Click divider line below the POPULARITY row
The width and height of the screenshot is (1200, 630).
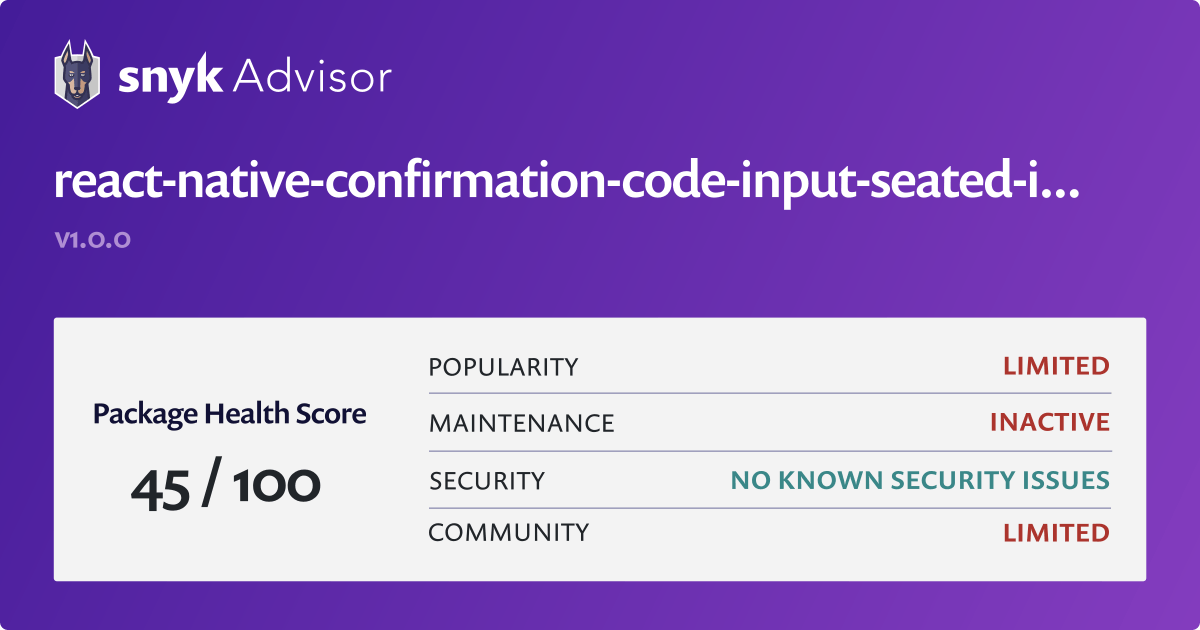(769, 394)
